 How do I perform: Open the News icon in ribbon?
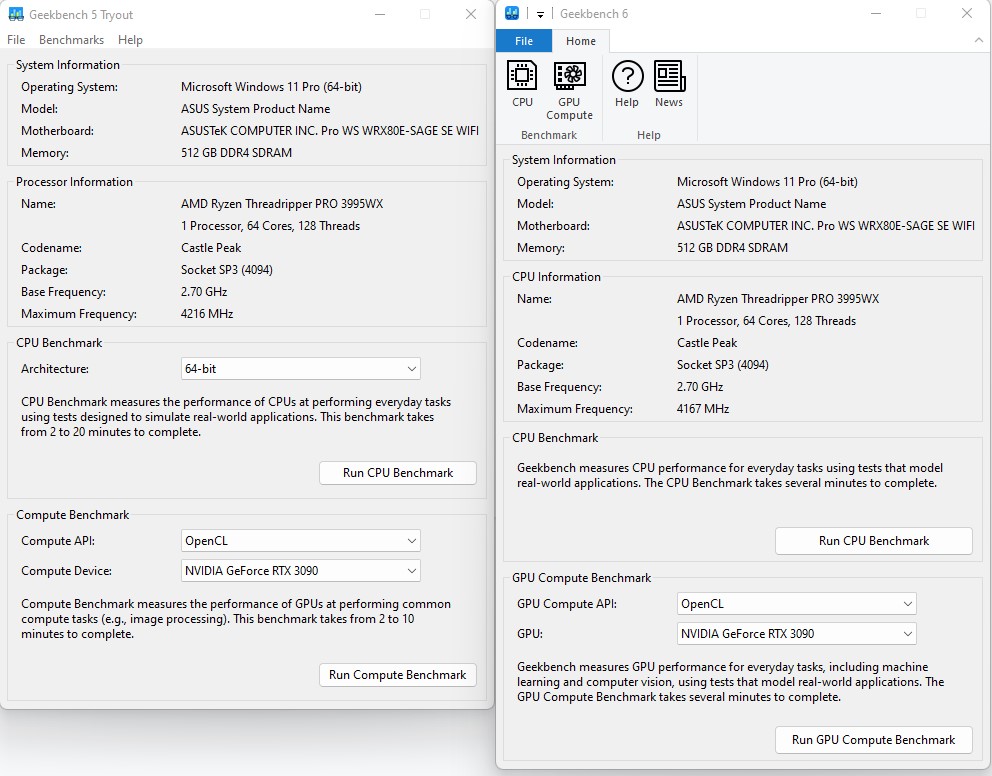pos(669,84)
